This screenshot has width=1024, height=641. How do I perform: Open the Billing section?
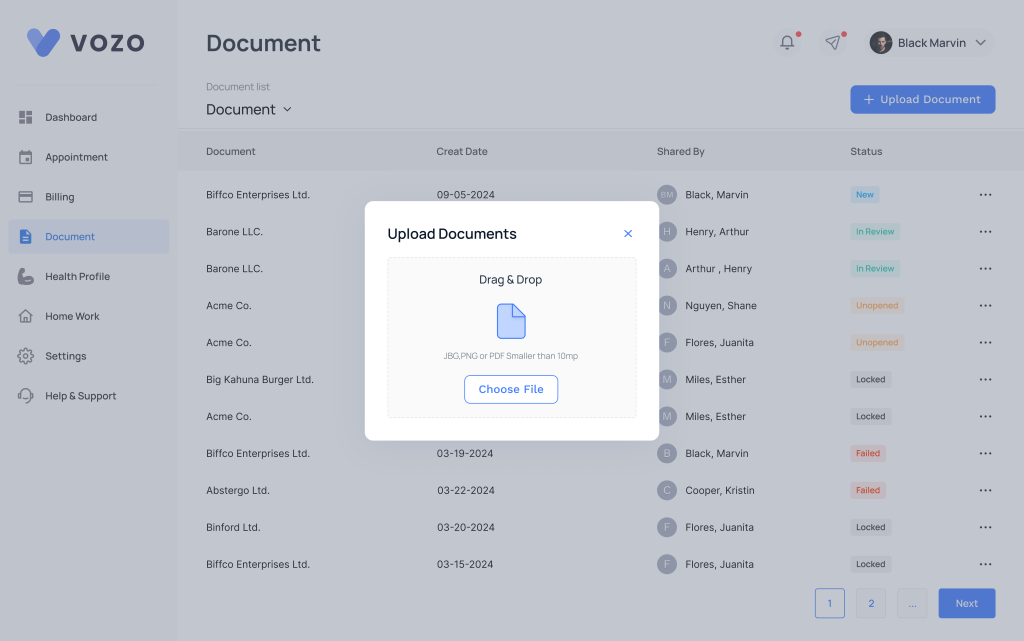click(x=59, y=197)
